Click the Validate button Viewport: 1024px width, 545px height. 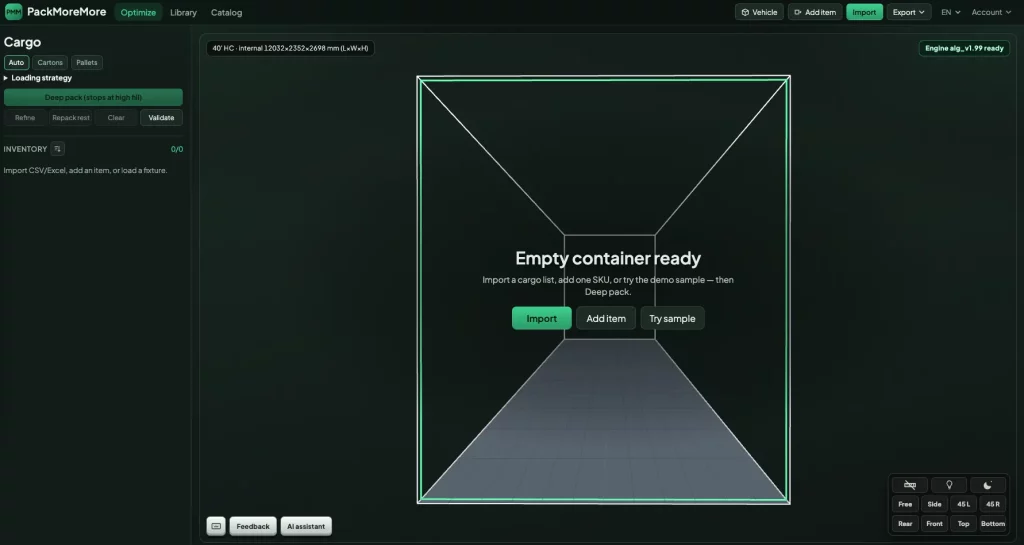click(x=161, y=117)
